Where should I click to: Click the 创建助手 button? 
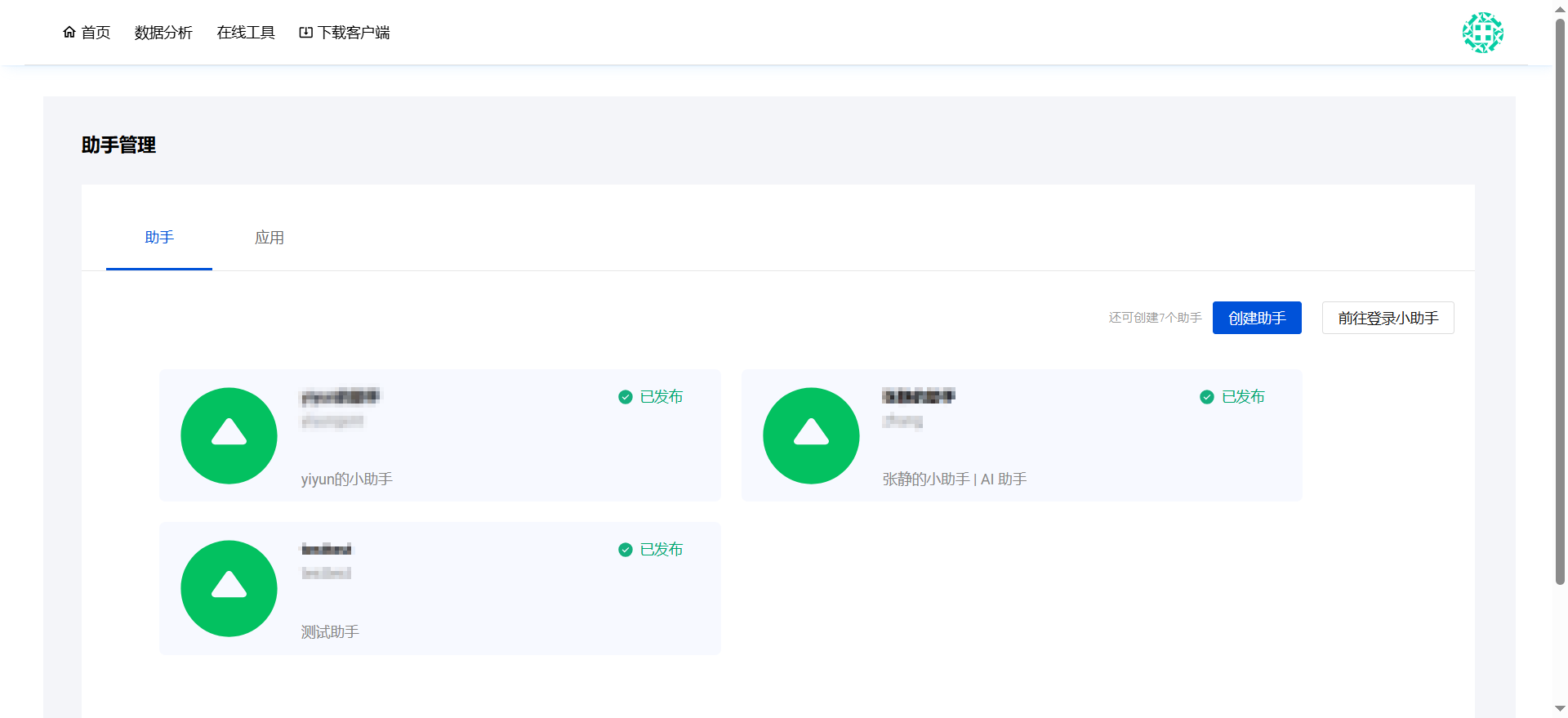1257,318
